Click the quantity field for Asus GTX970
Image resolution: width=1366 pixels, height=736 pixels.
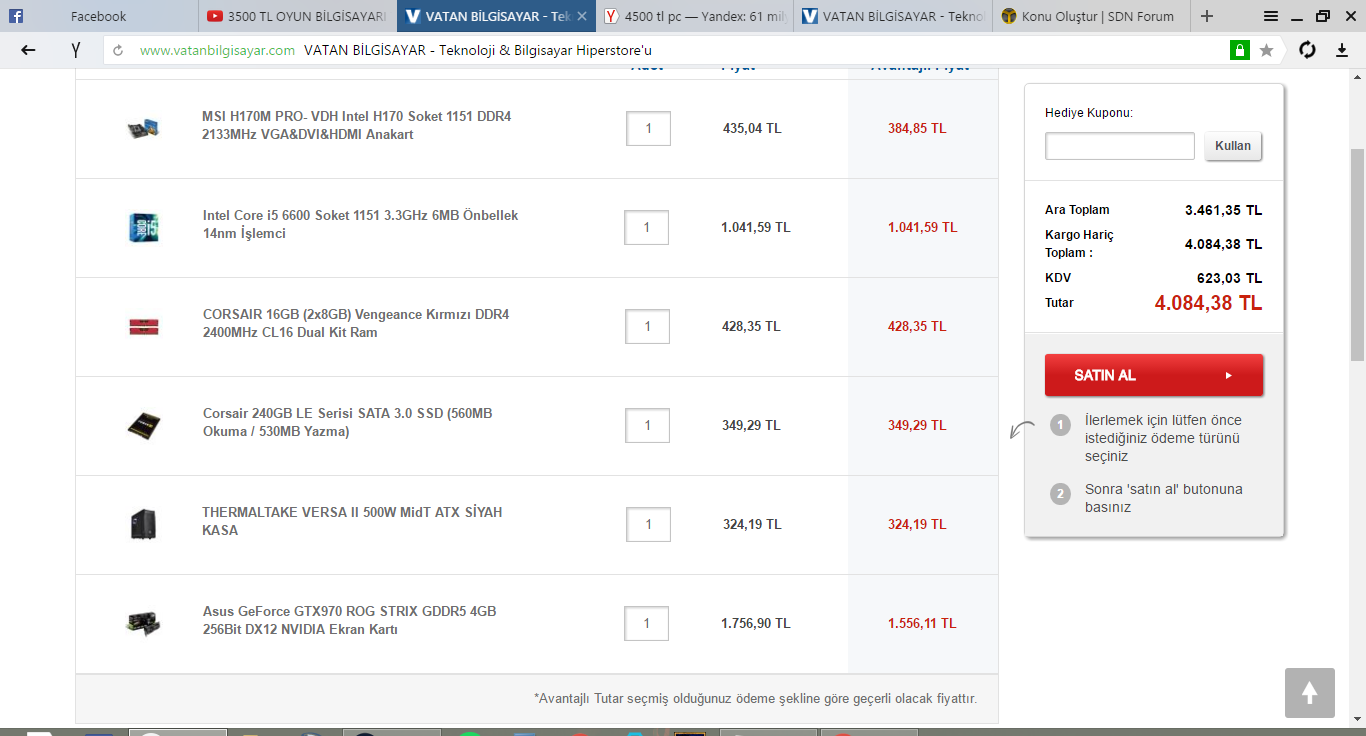647,623
